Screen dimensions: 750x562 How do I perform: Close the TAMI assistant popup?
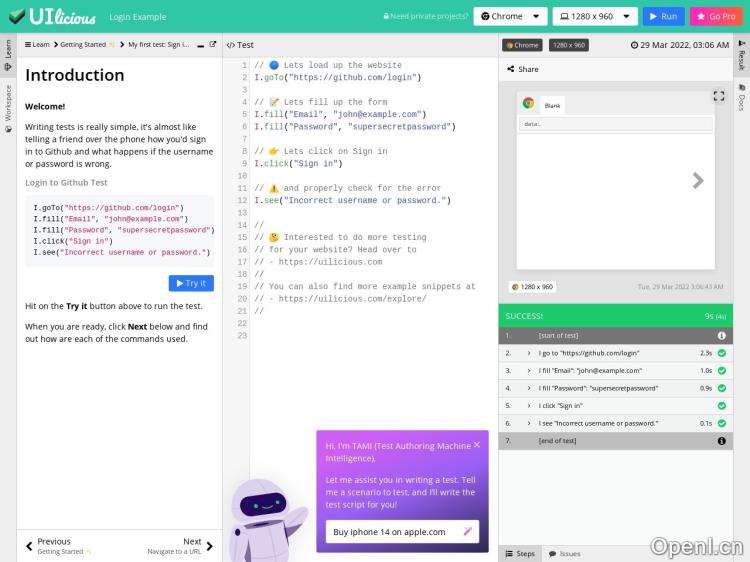coord(477,445)
